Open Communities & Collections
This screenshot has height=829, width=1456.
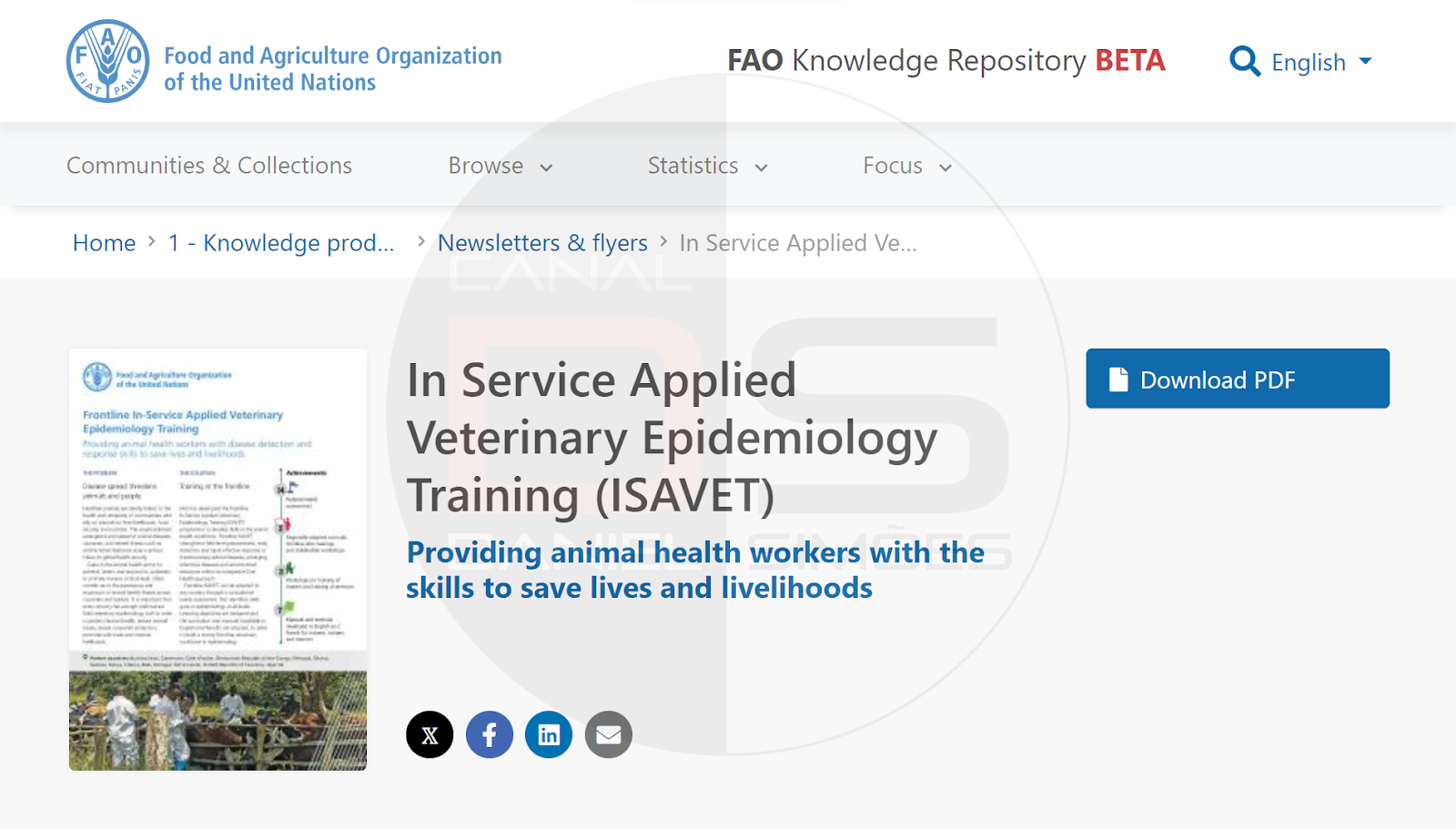(209, 166)
